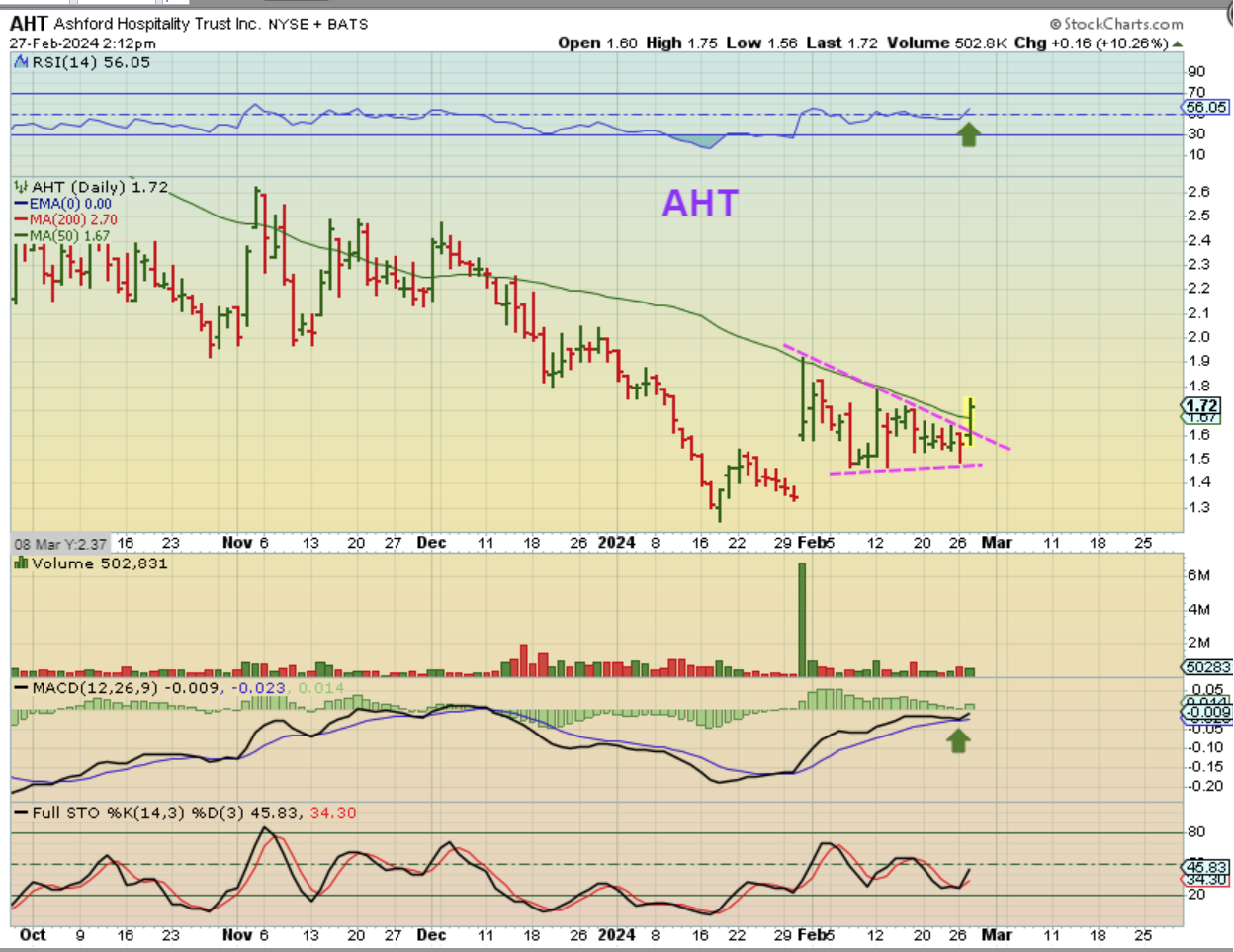1234x952 pixels.
Task: Click the 70 overbought level label on RSI axis
Action: pos(1196,92)
